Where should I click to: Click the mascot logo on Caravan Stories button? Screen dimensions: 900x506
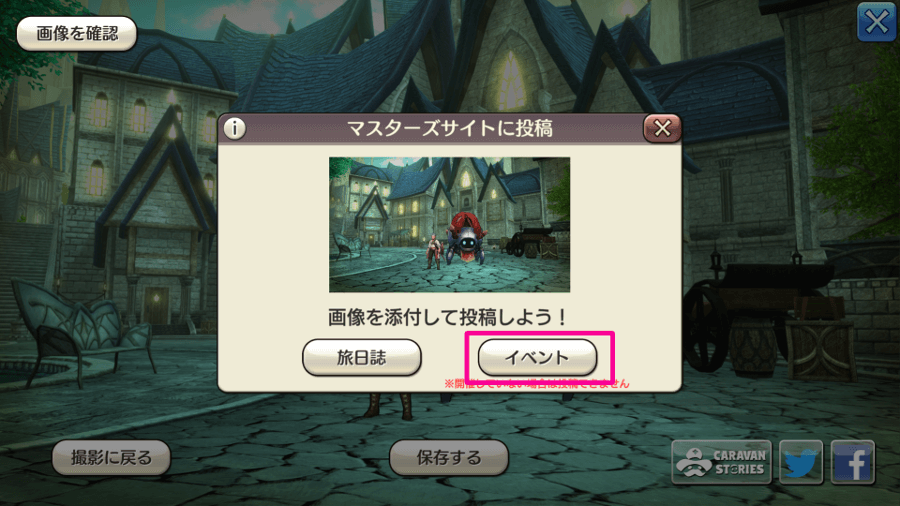click(694, 462)
